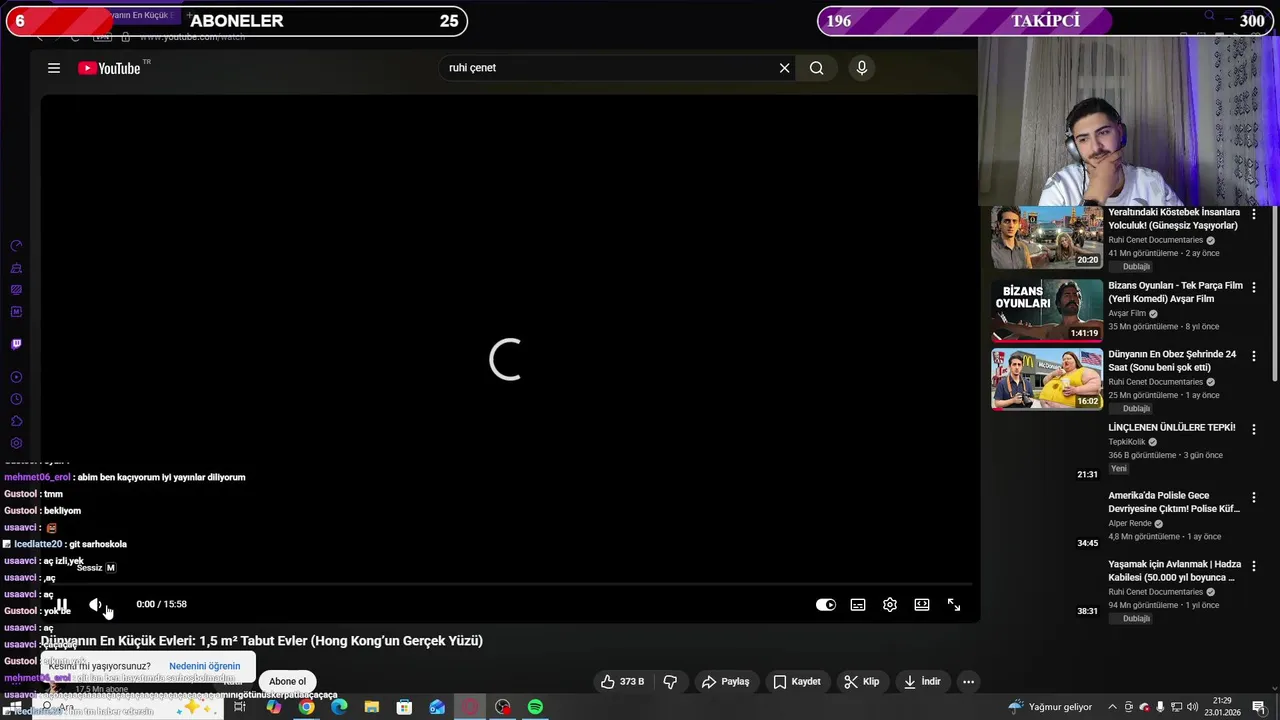Open Microsoft Edge from the taskbar

[339, 707]
